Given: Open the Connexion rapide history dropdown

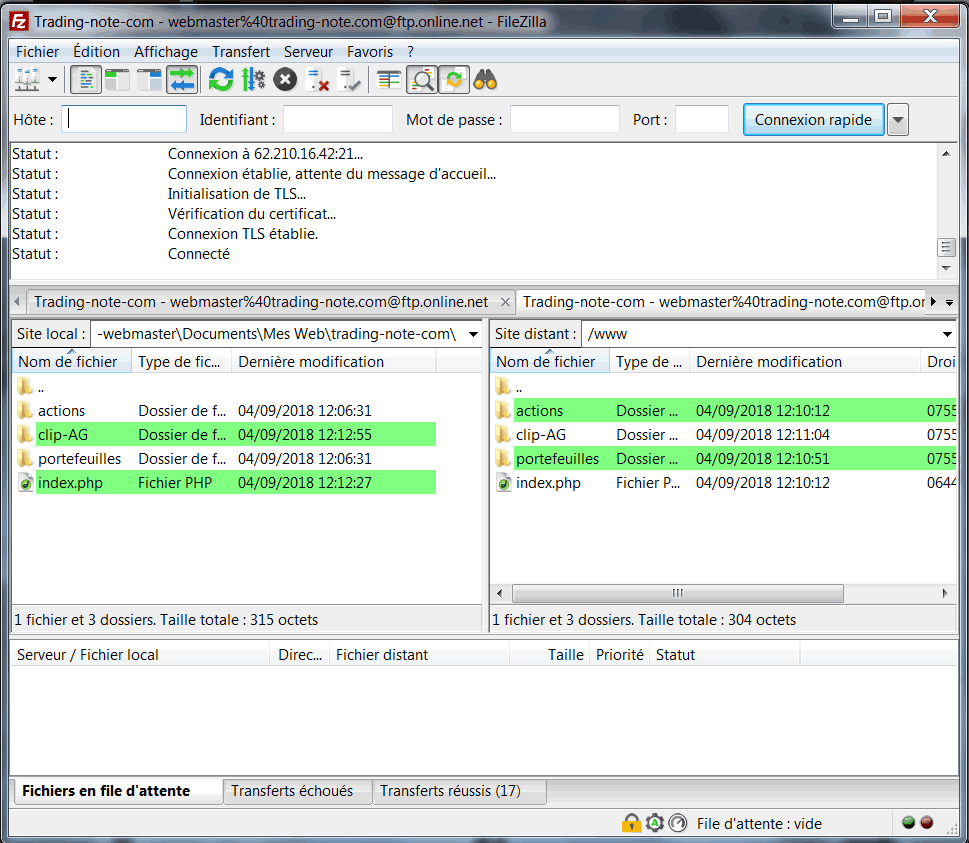Looking at the screenshot, I should click(x=898, y=120).
